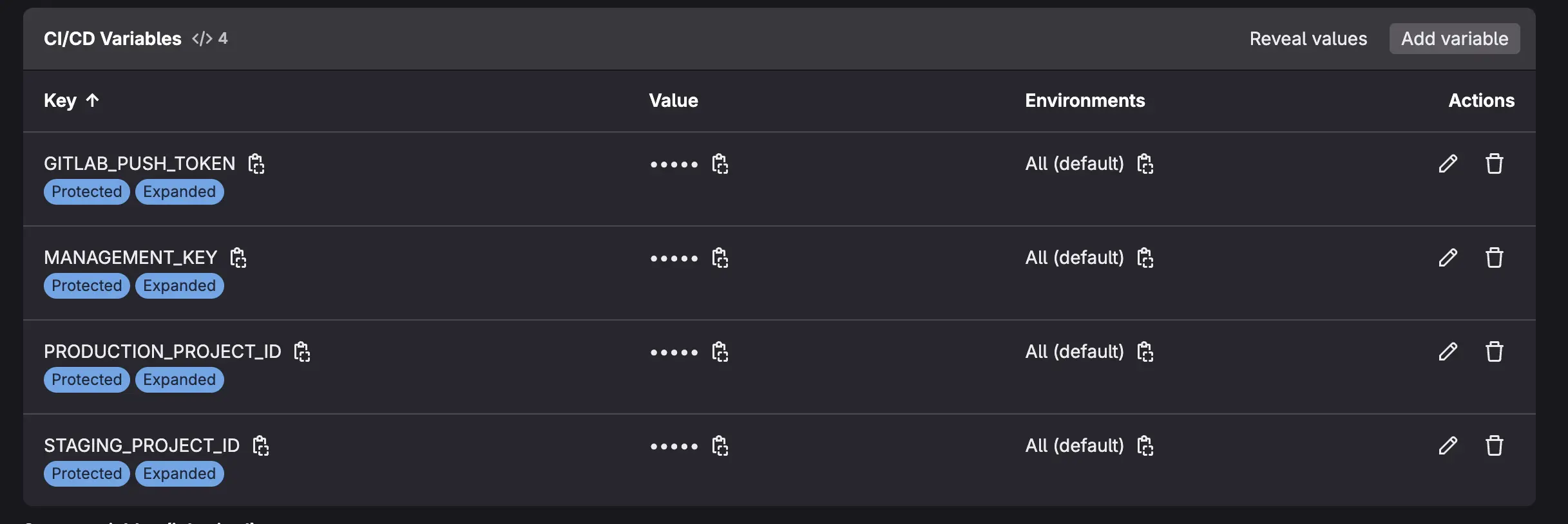Toggle the Key column sort order
This screenshot has height=524, width=1568.
(71, 100)
